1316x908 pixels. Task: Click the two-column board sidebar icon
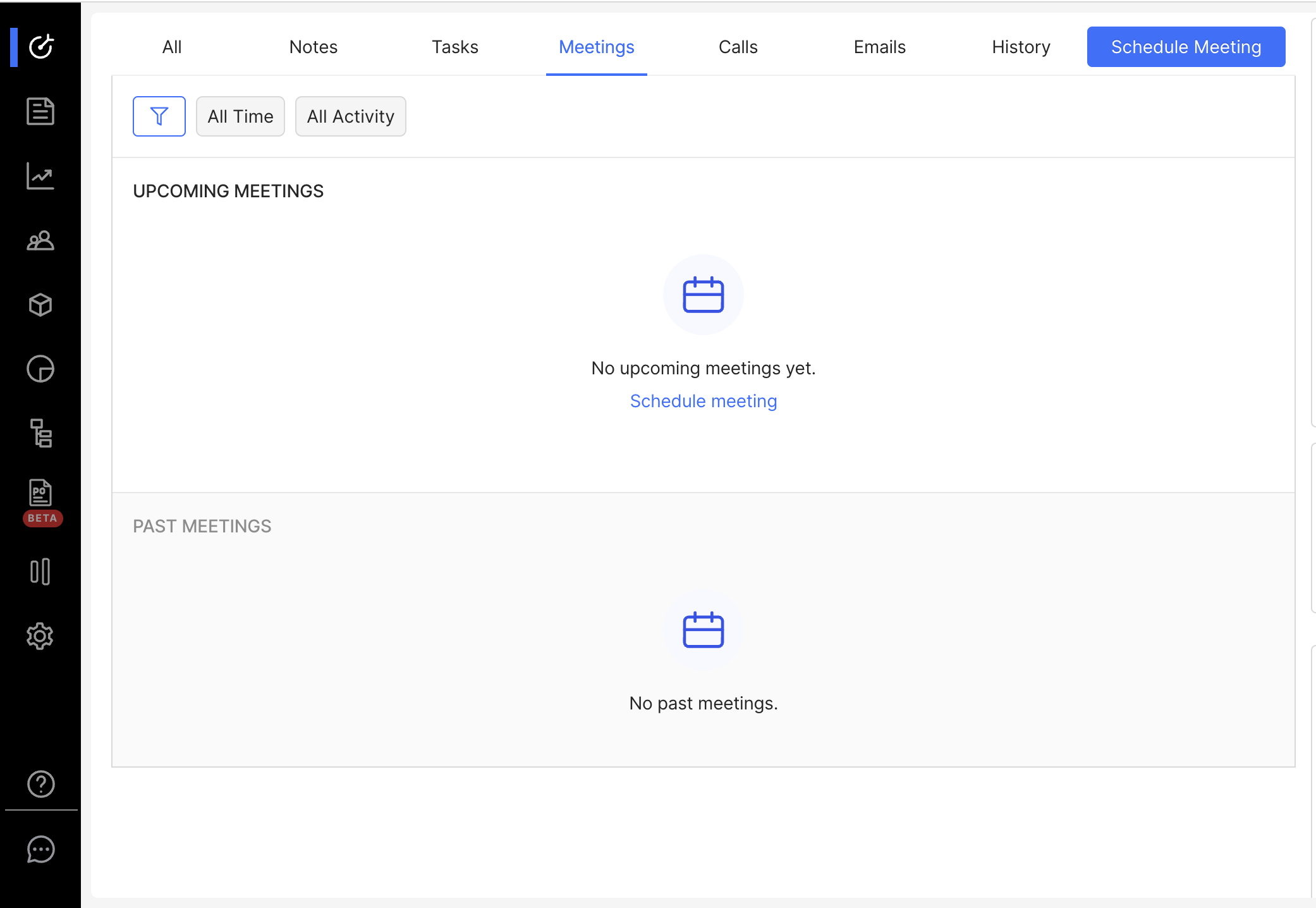click(x=40, y=572)
